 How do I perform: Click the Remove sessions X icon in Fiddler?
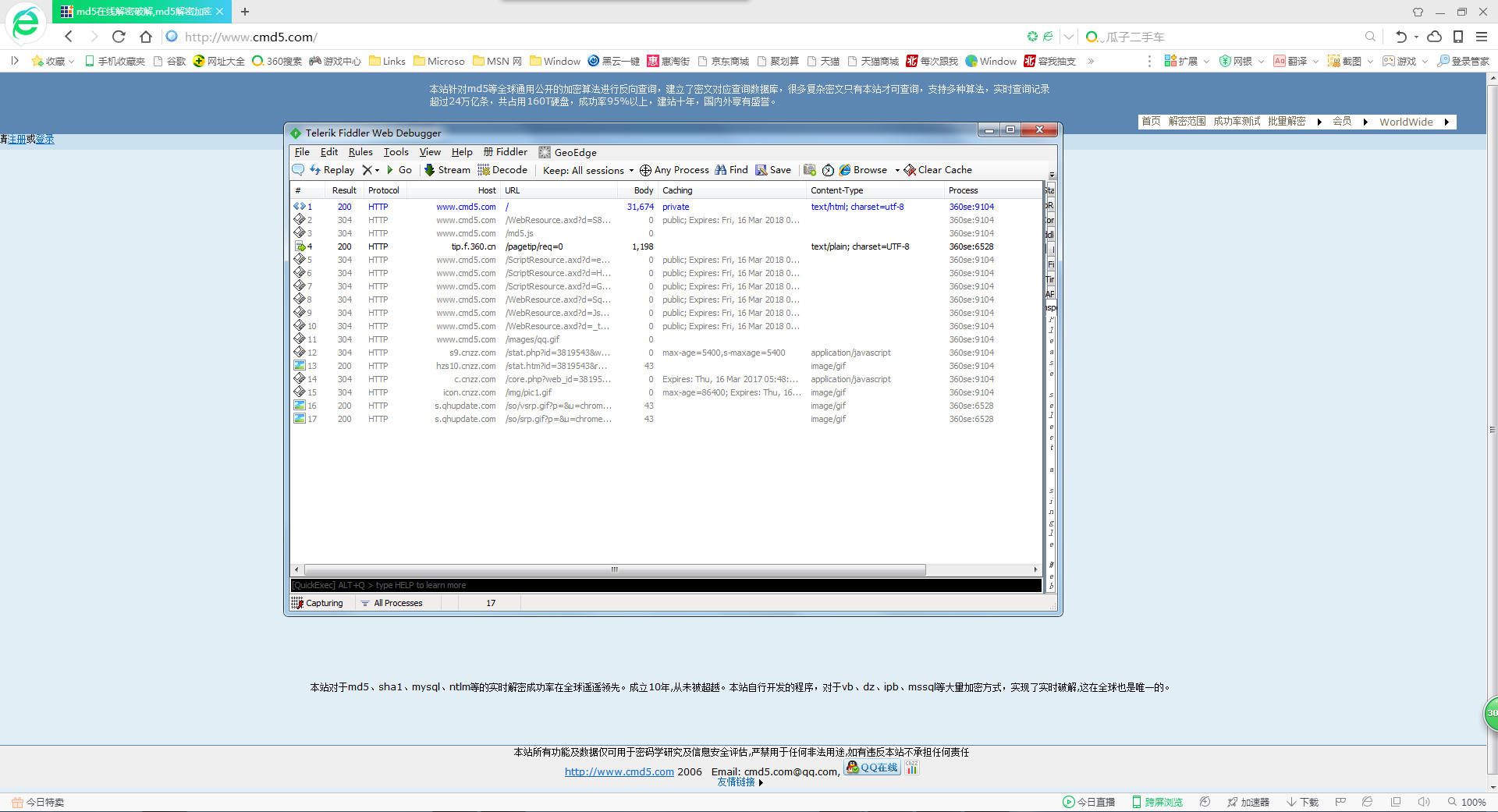[x=367, y=170]
